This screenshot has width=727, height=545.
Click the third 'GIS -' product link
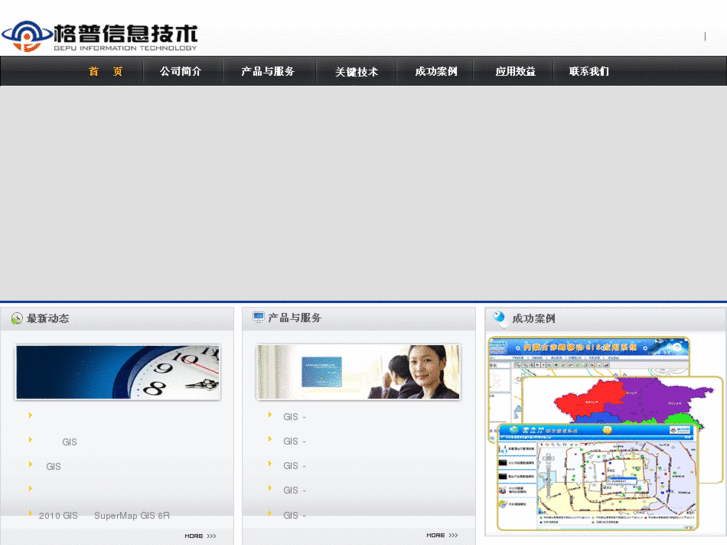[294, 466]
